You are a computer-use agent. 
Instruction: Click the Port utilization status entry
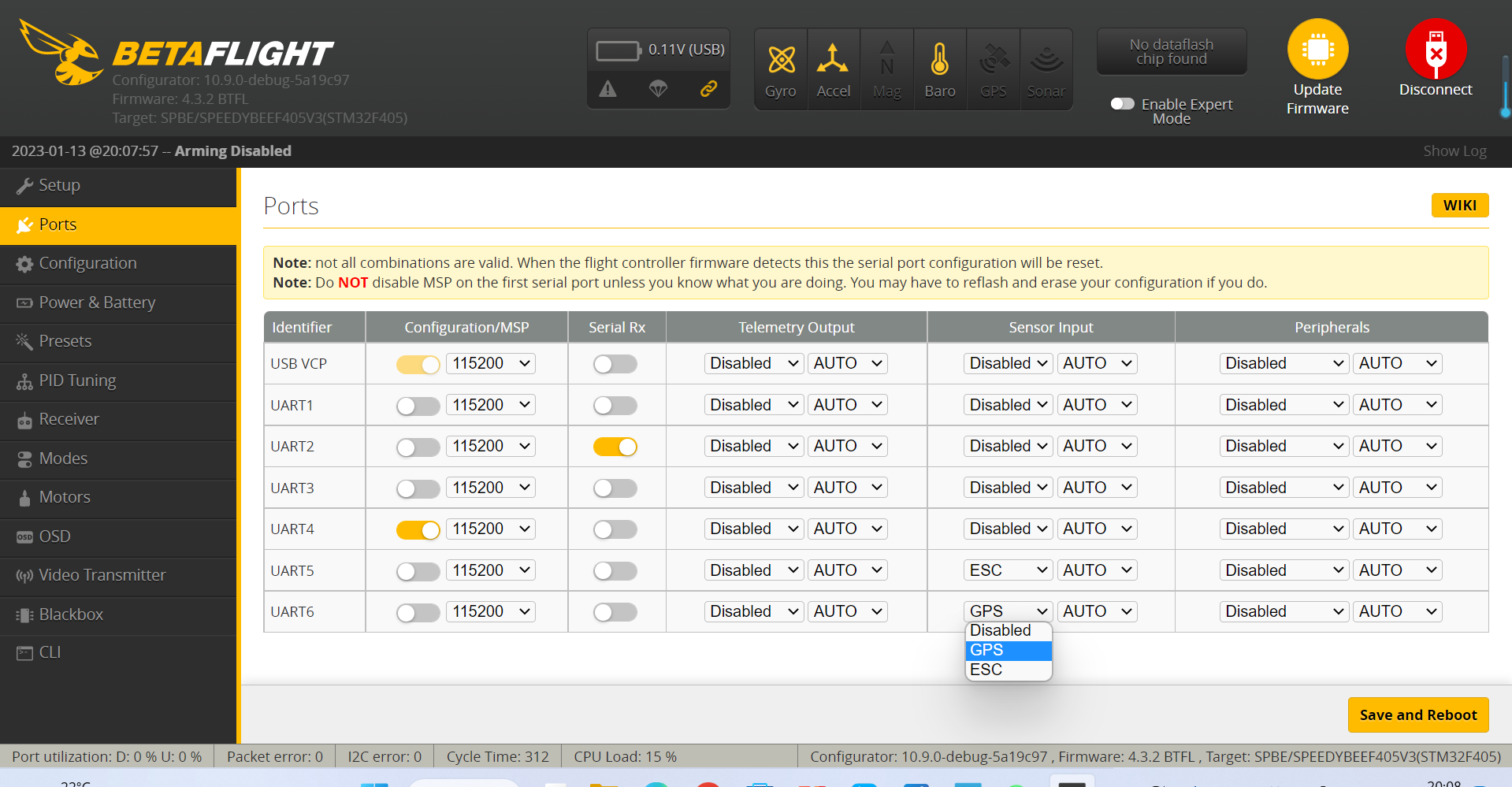pyautogui.click(x=107, y=757)
